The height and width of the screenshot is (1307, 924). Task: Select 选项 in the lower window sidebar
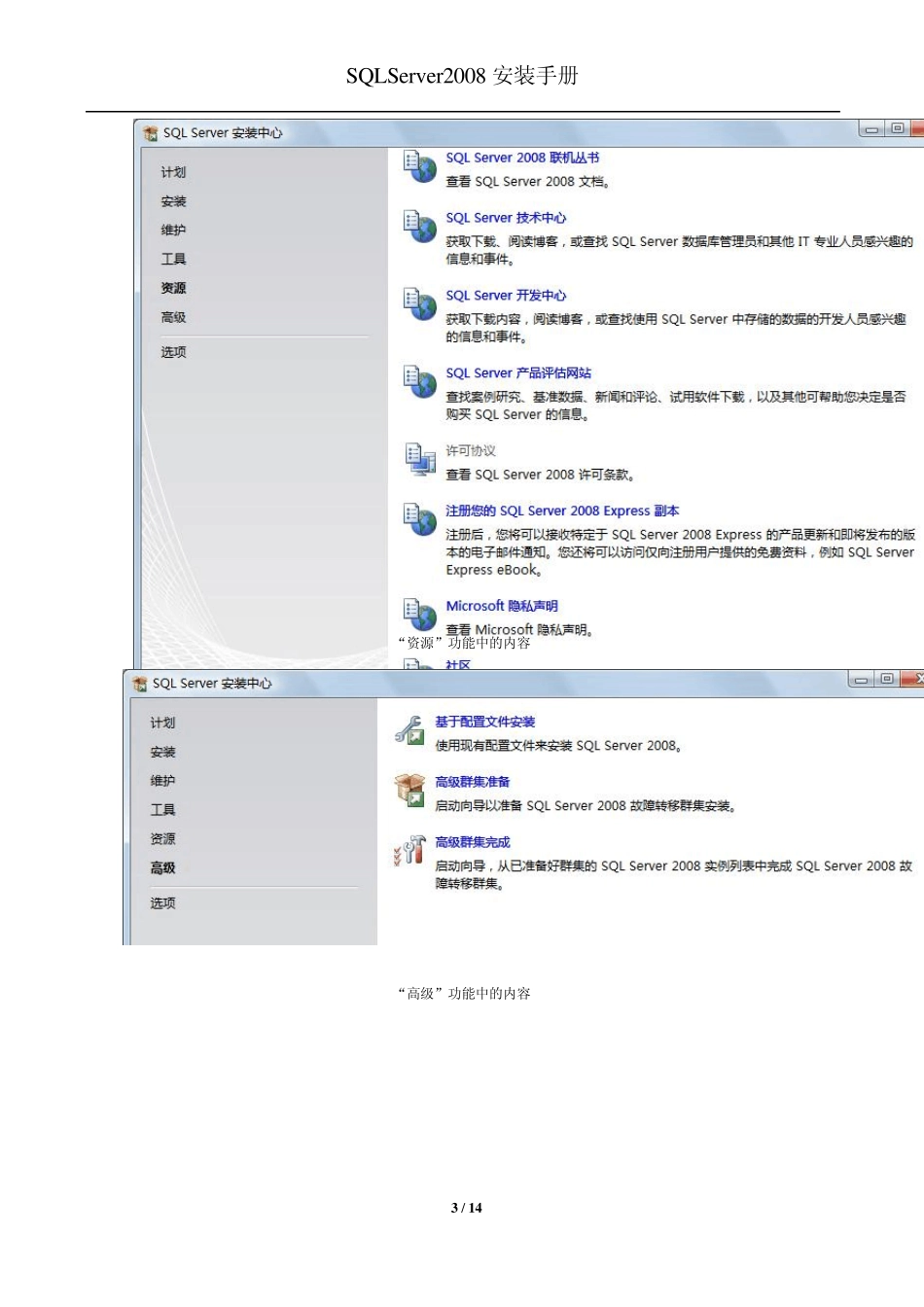162,903
